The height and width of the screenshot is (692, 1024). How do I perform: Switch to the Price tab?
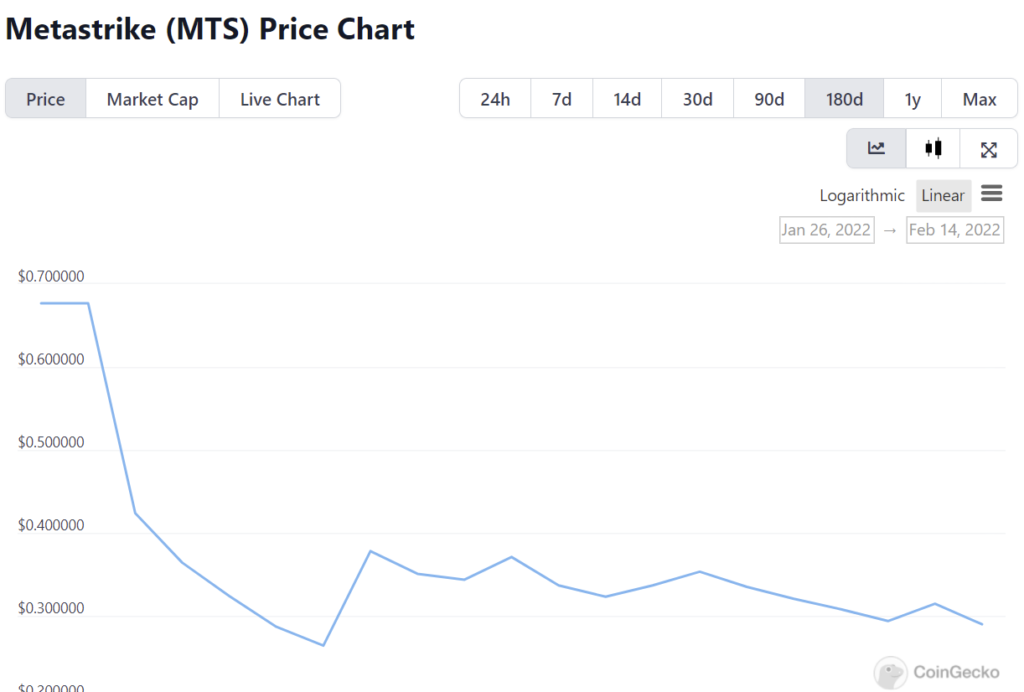click(x=46, y=99)
